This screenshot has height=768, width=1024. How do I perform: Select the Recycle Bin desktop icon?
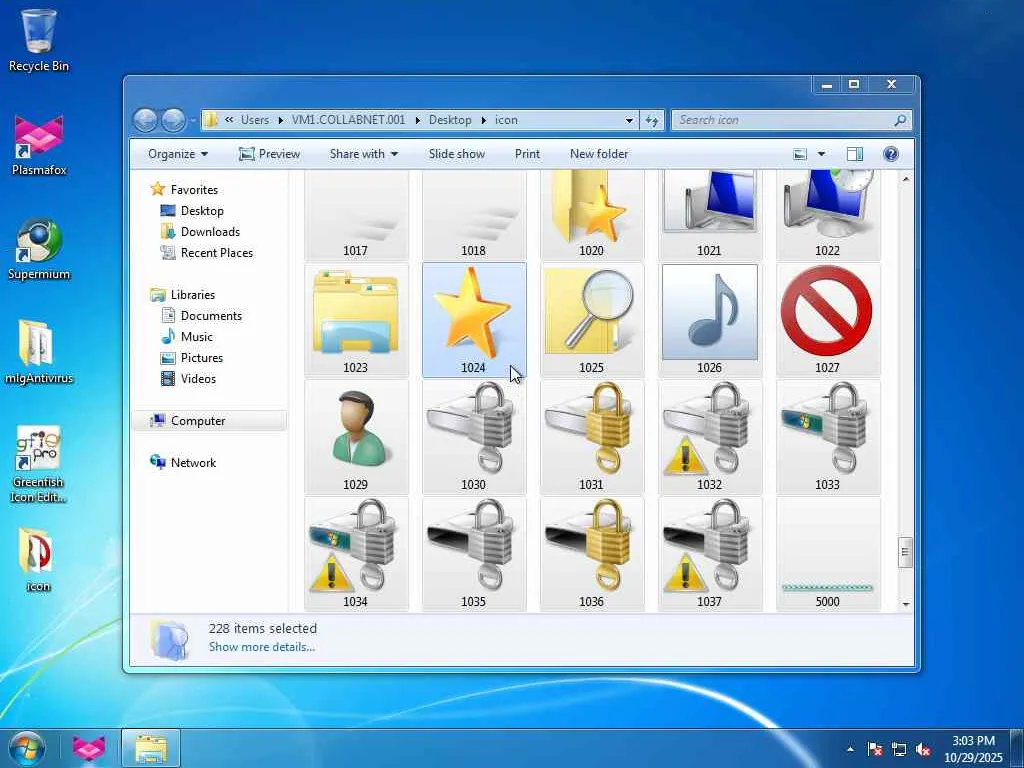pos(39,39)
